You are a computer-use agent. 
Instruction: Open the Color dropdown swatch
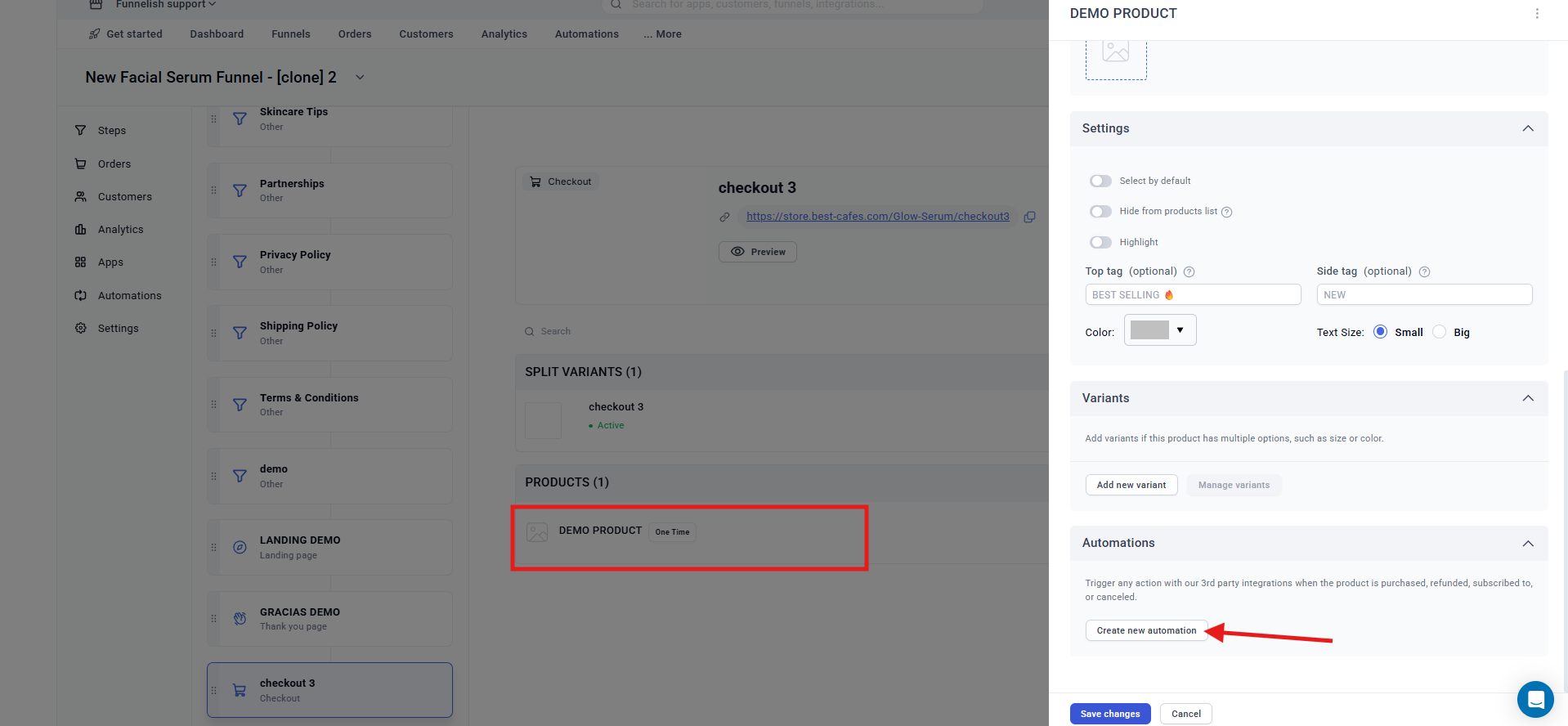tap(1159, 330)
